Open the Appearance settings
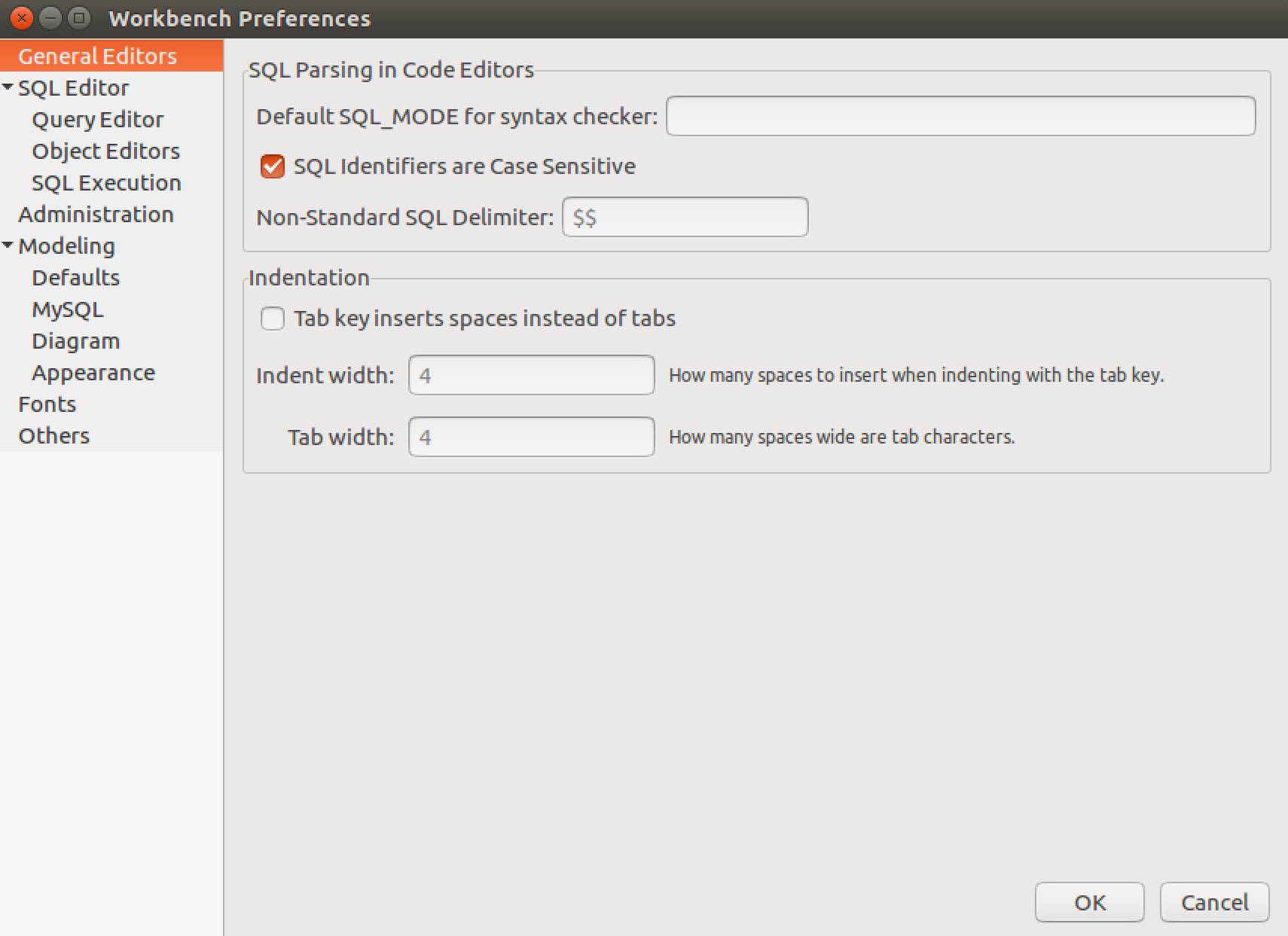1288x936 pixels. point(93,372)
